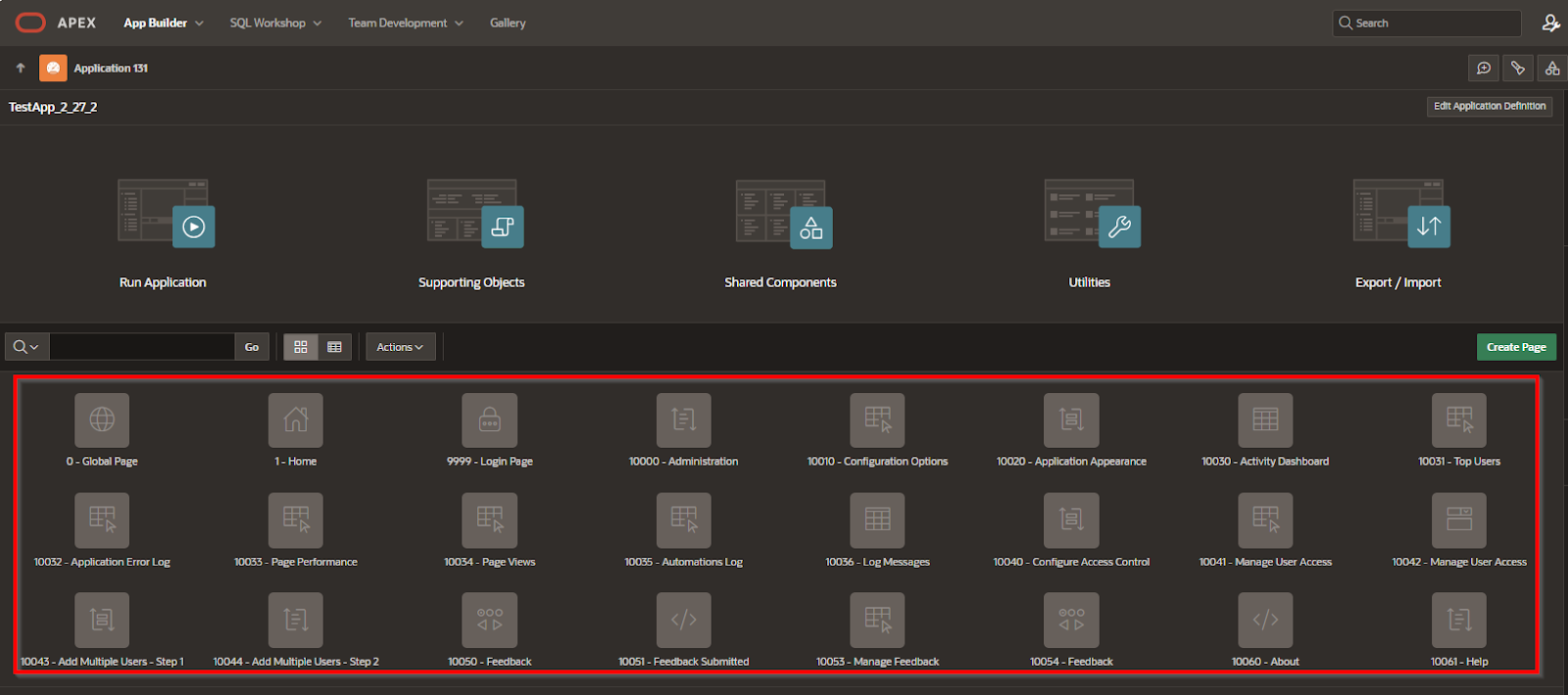Open the 10033 - Page Performance icon

[x=296, y=520]
